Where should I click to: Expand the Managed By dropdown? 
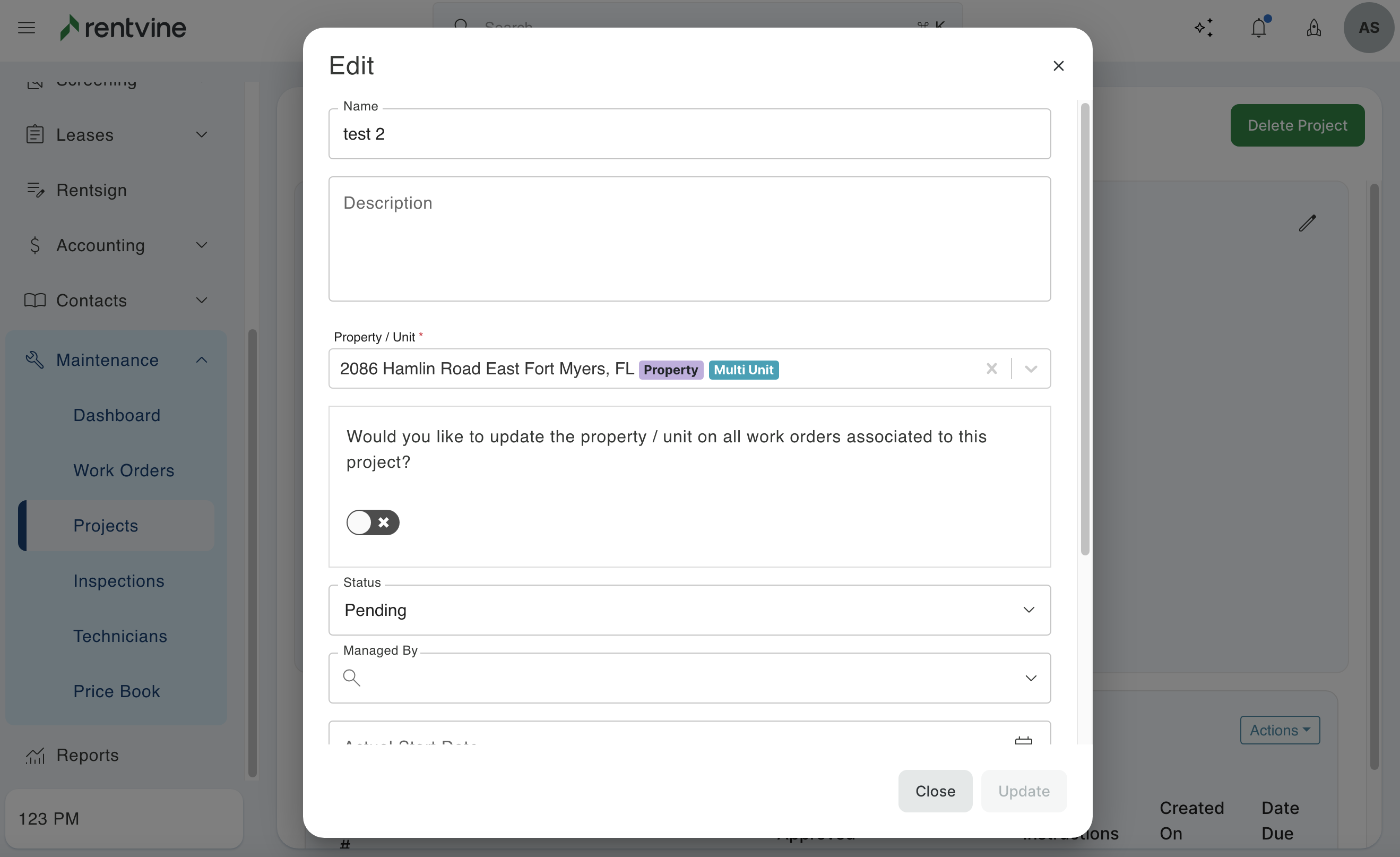point(1030,678)
